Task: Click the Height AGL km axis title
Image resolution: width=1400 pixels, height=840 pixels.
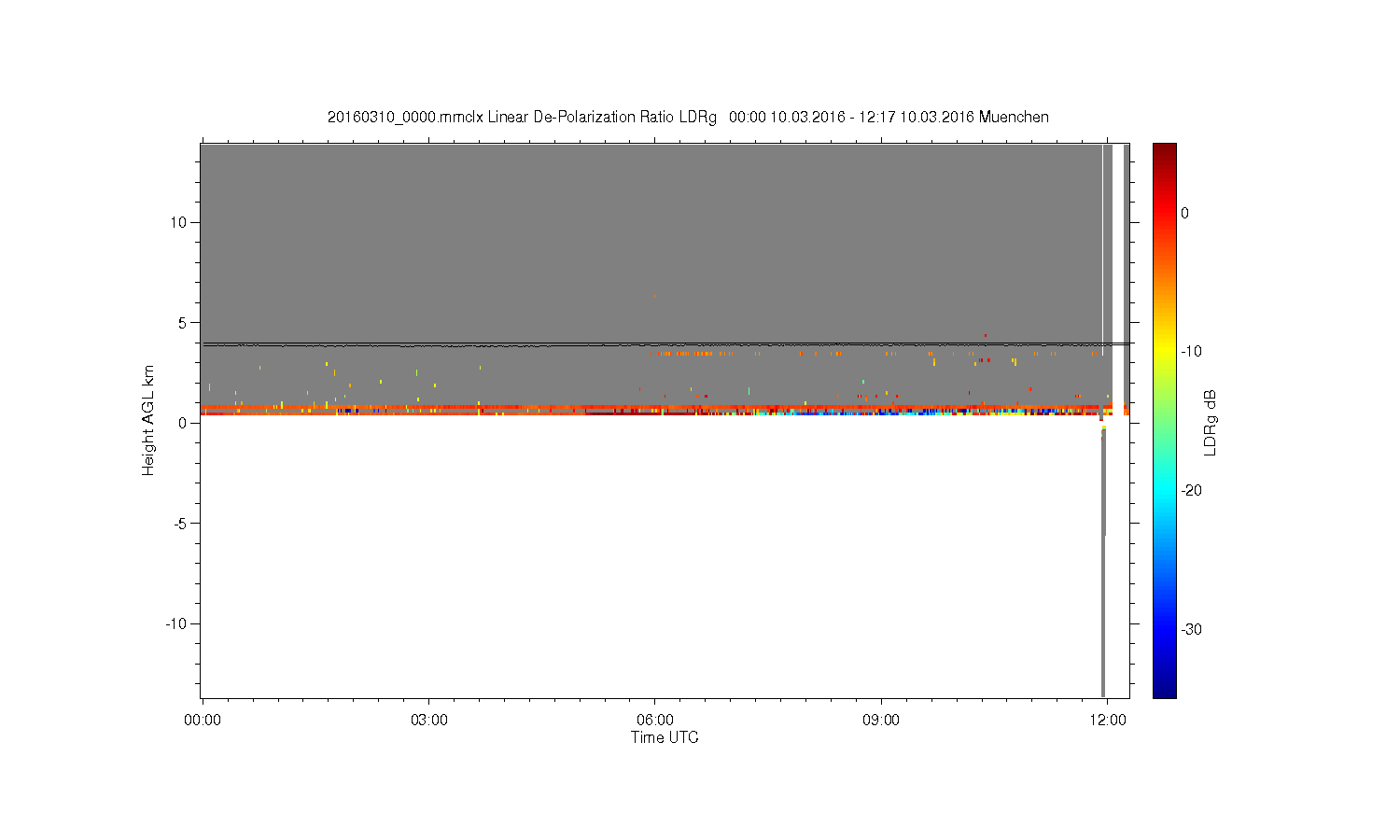Action: pos(148,420)
